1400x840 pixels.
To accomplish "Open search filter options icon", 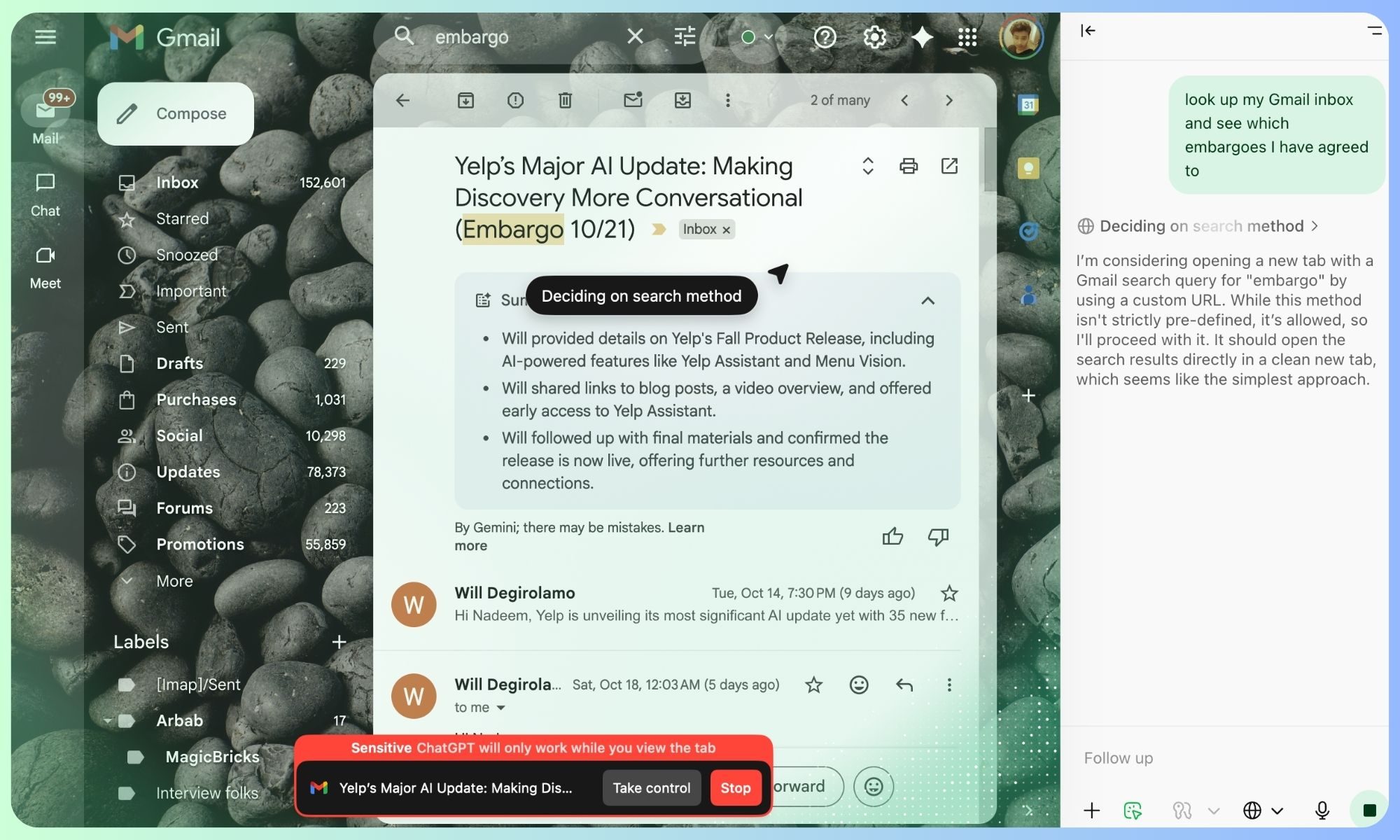I will [685, 36].
